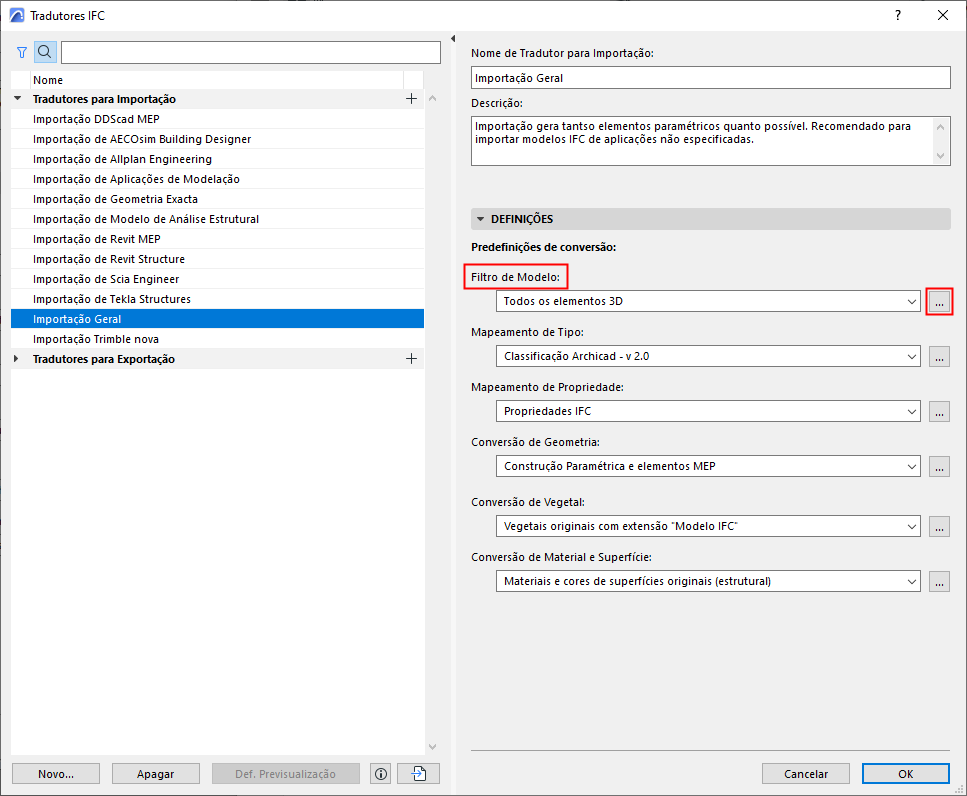Click the Novo... button
967x796 pixels.
coord(56,774)
